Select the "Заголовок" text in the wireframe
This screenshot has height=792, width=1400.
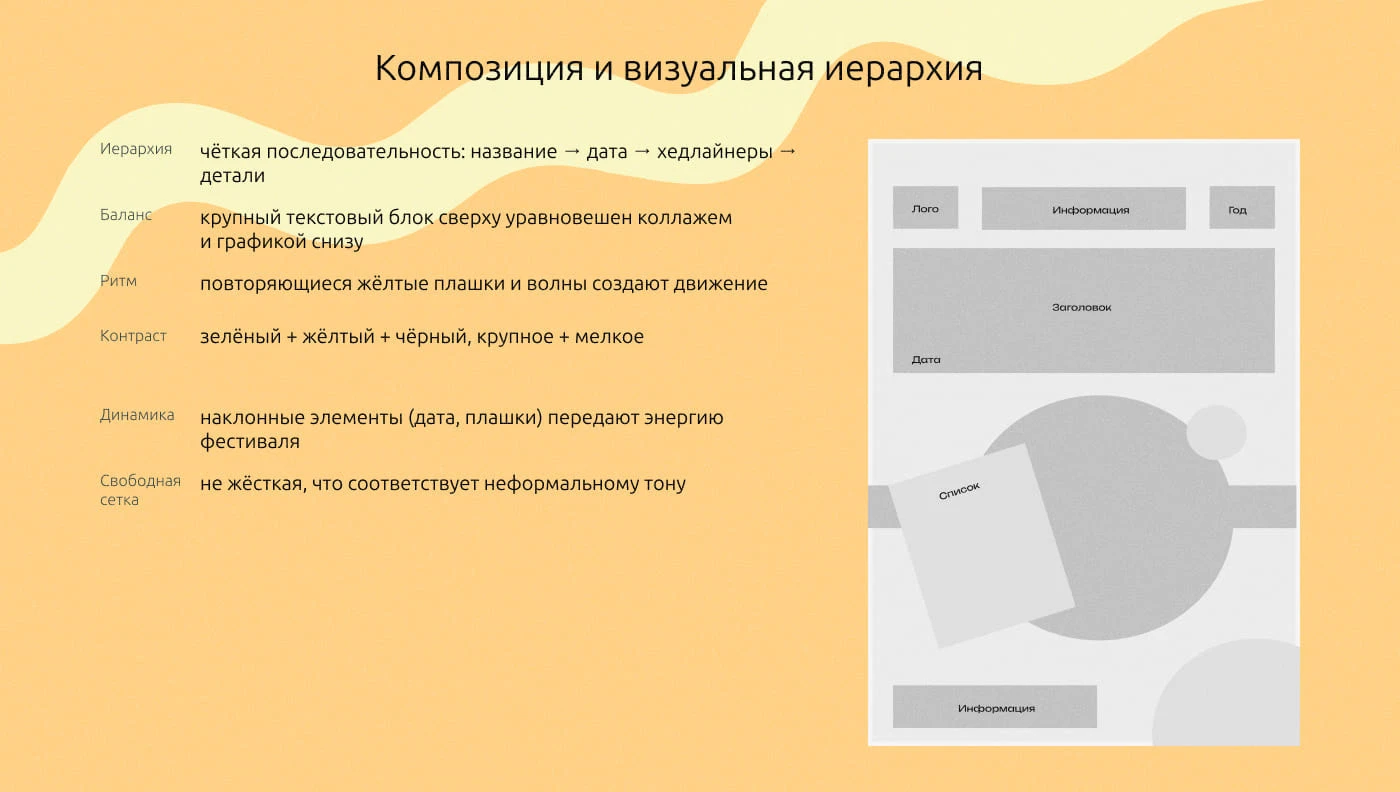1082,307
